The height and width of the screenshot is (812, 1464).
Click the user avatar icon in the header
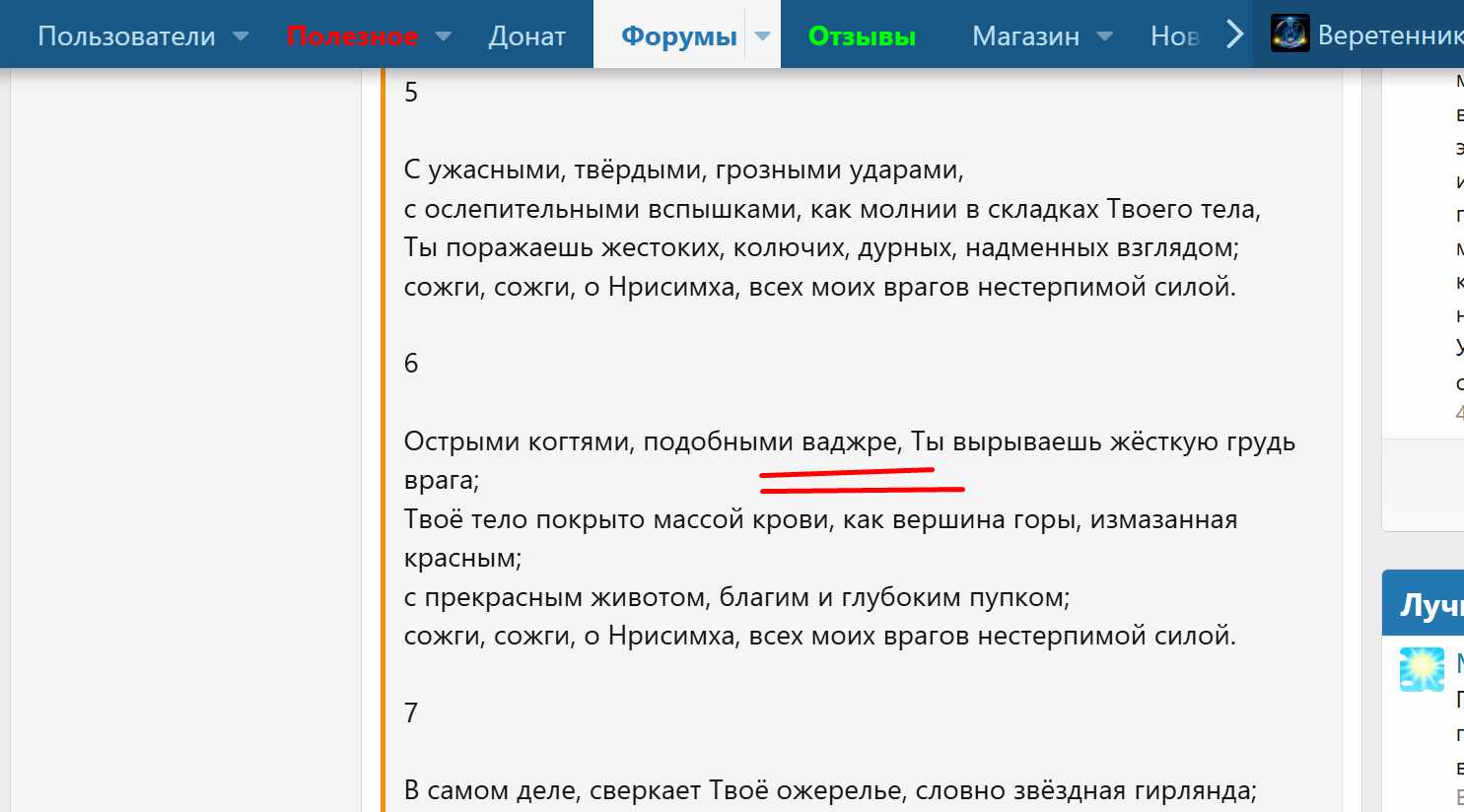(1290, 34)
